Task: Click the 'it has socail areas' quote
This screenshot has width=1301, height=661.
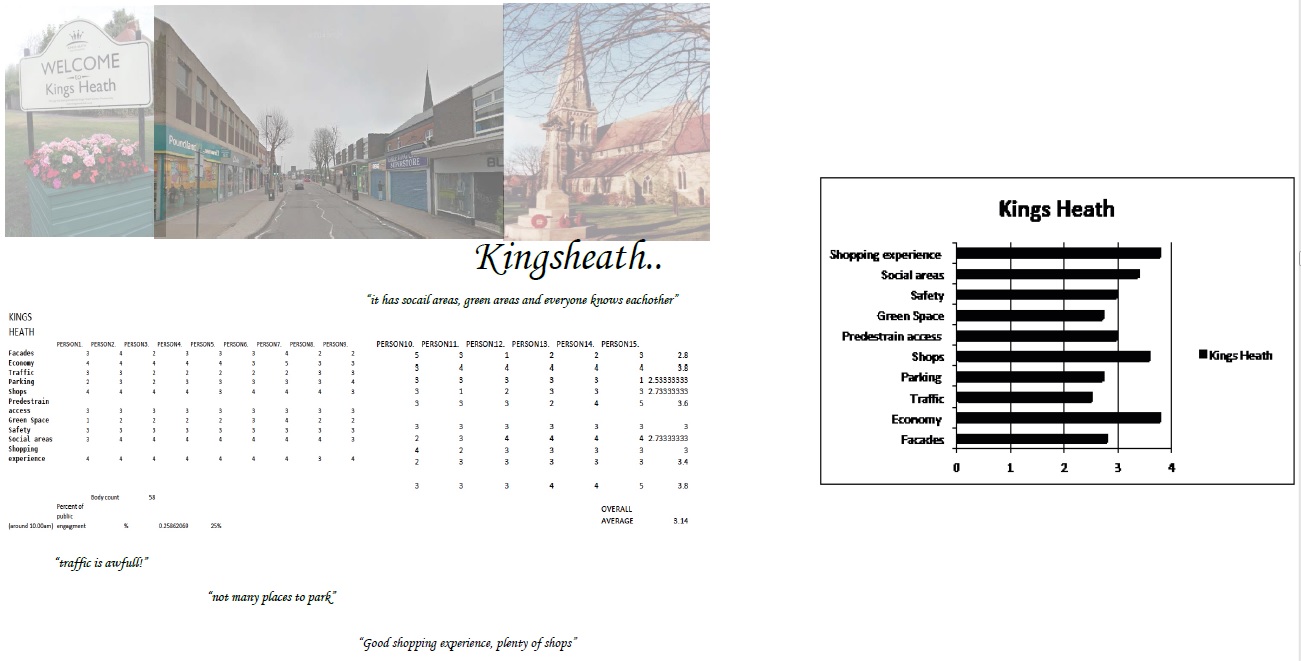Action: [523, 299]
